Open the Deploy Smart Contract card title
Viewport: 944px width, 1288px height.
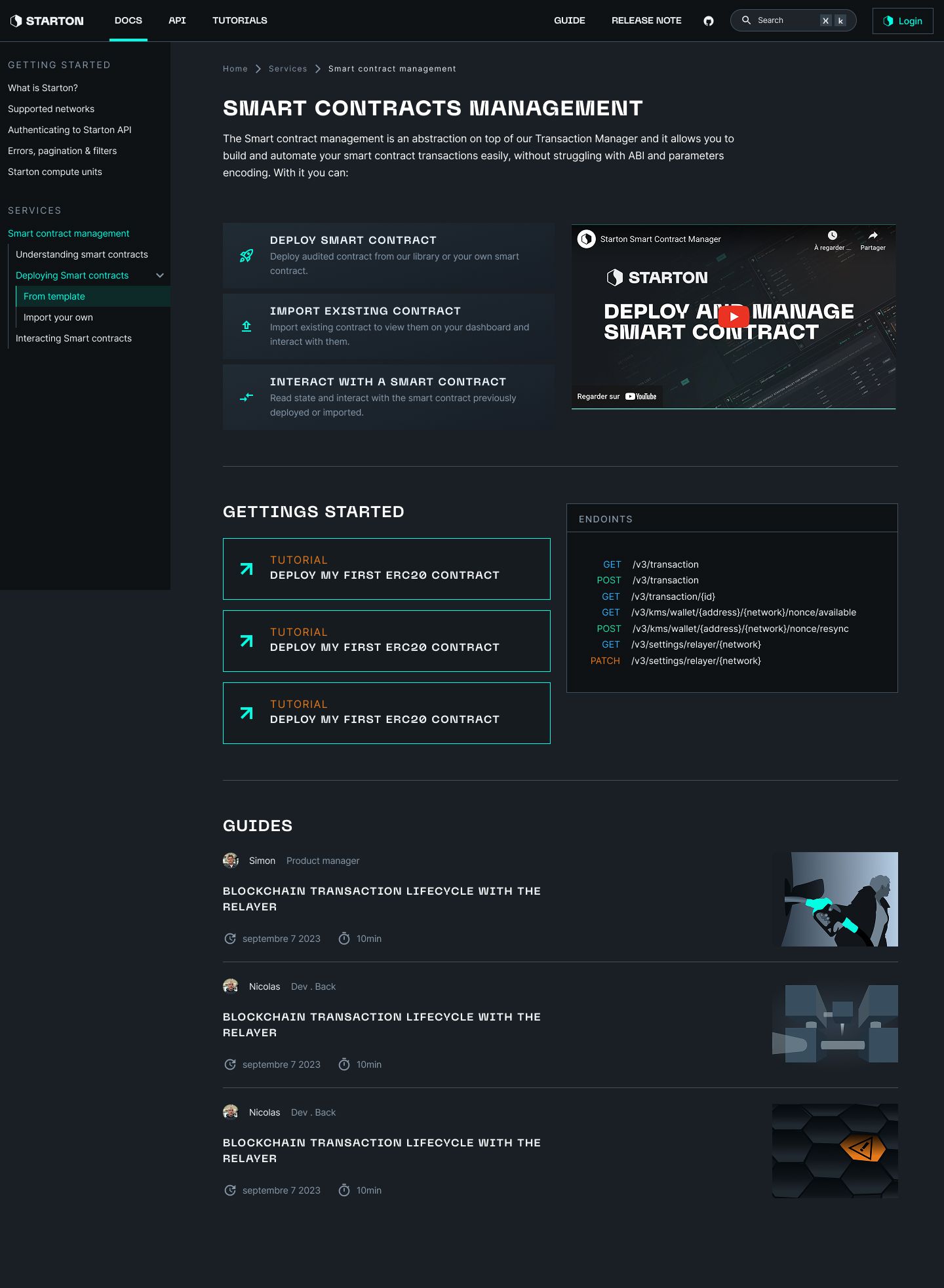[x=353, y=241]
